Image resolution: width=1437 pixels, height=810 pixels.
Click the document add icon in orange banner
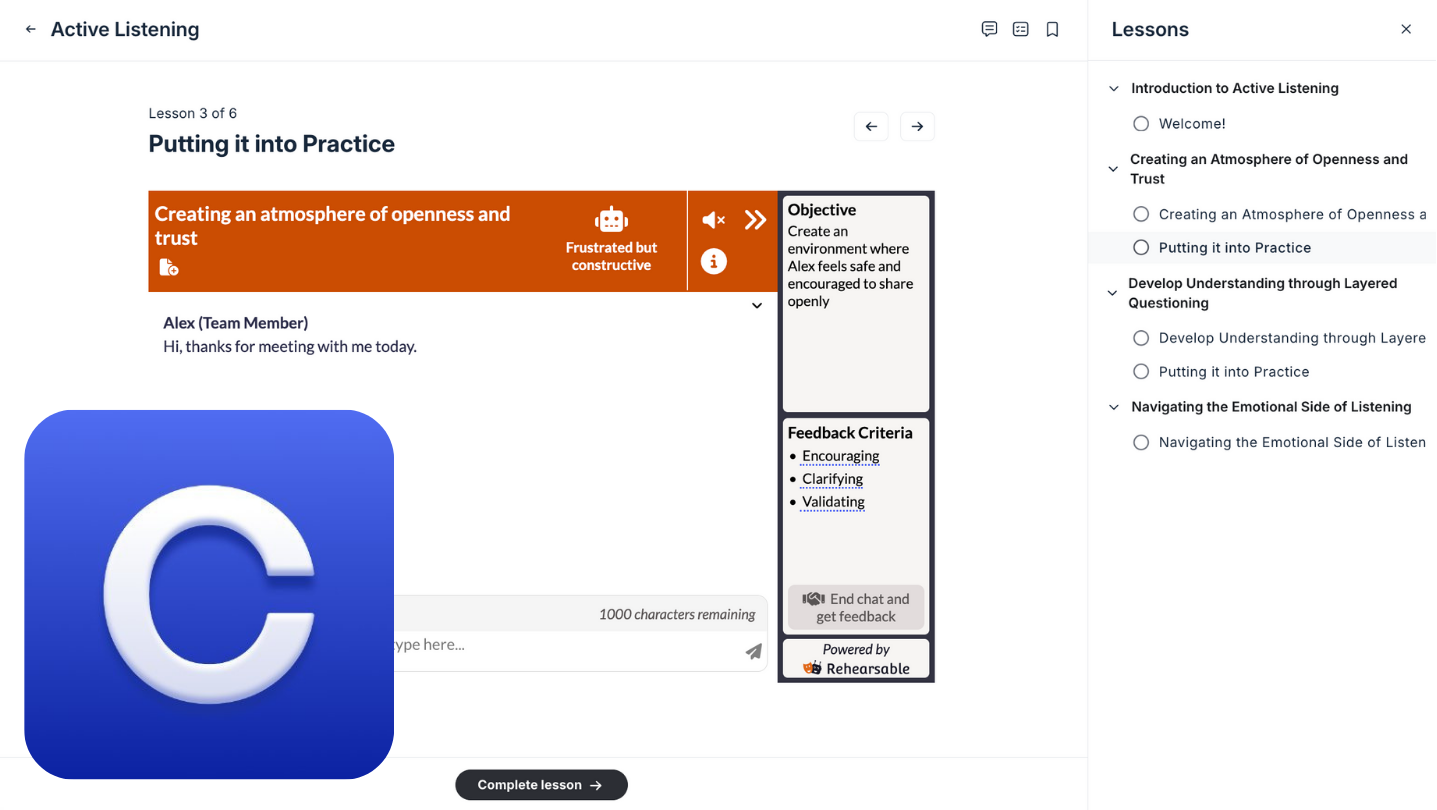click(169, 267)
